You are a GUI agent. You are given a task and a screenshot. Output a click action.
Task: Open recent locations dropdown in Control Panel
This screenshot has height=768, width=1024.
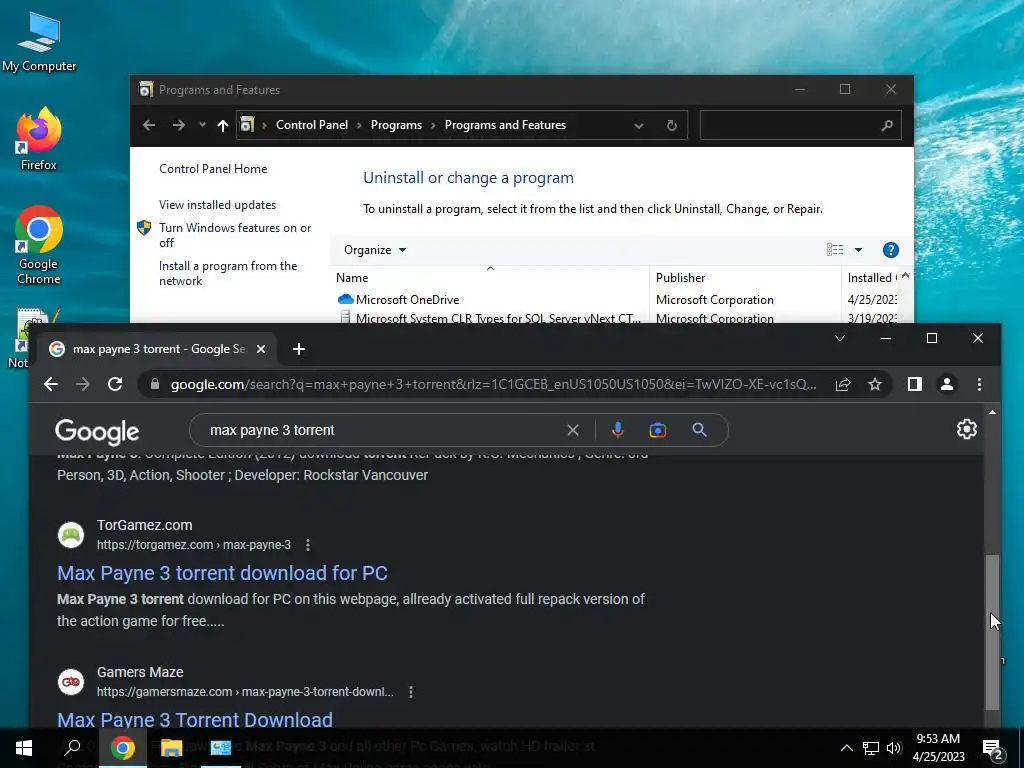tap(202, 125)
